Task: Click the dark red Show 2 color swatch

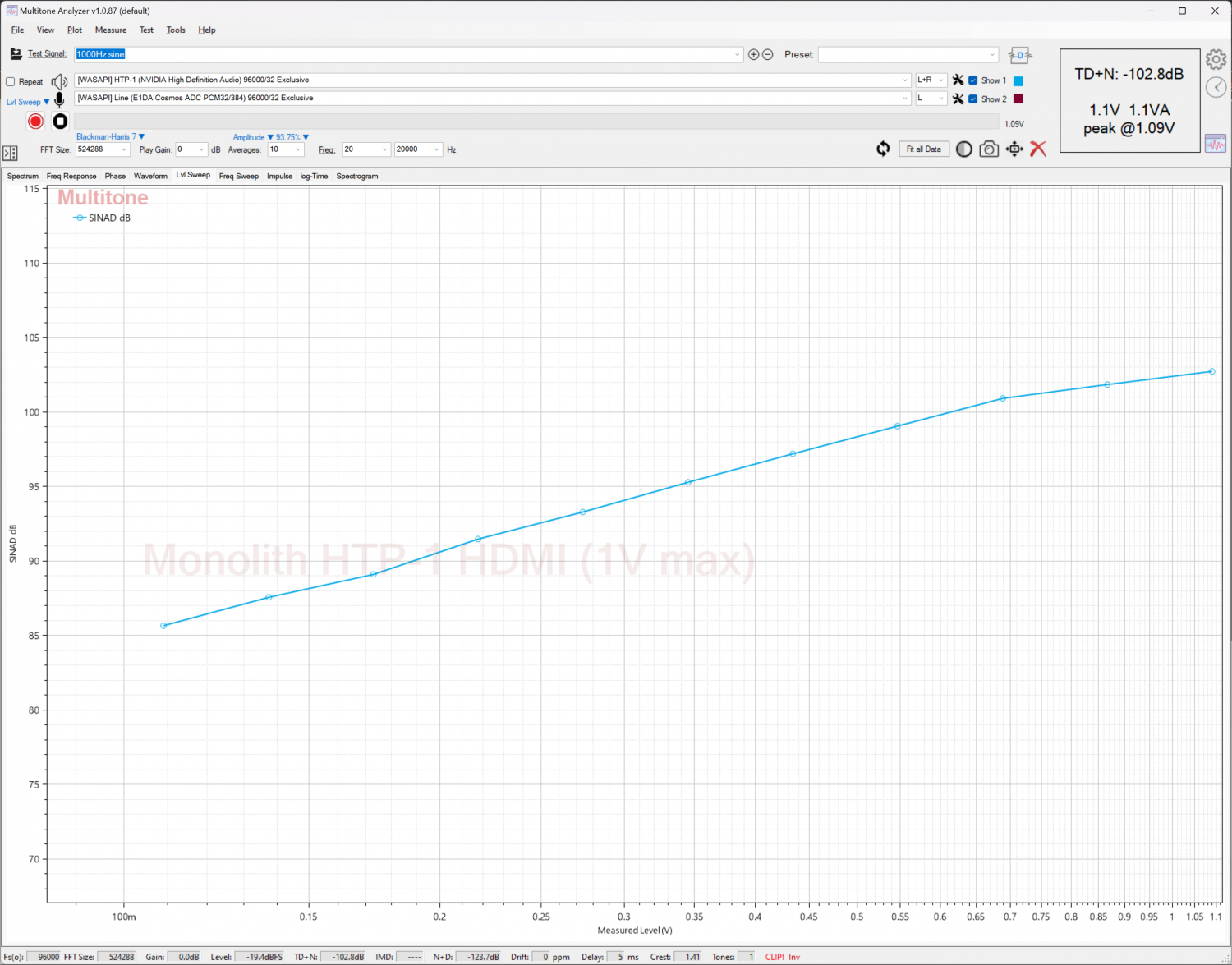Action: 1018,99
